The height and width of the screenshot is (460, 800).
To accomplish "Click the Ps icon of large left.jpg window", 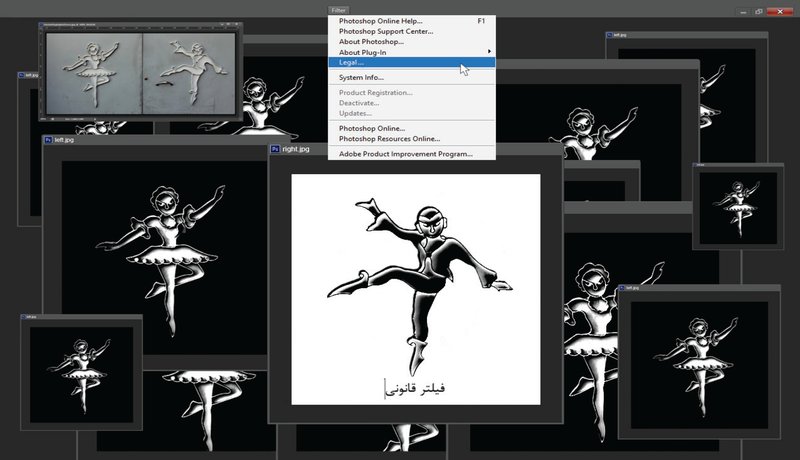I will (48, 140).
